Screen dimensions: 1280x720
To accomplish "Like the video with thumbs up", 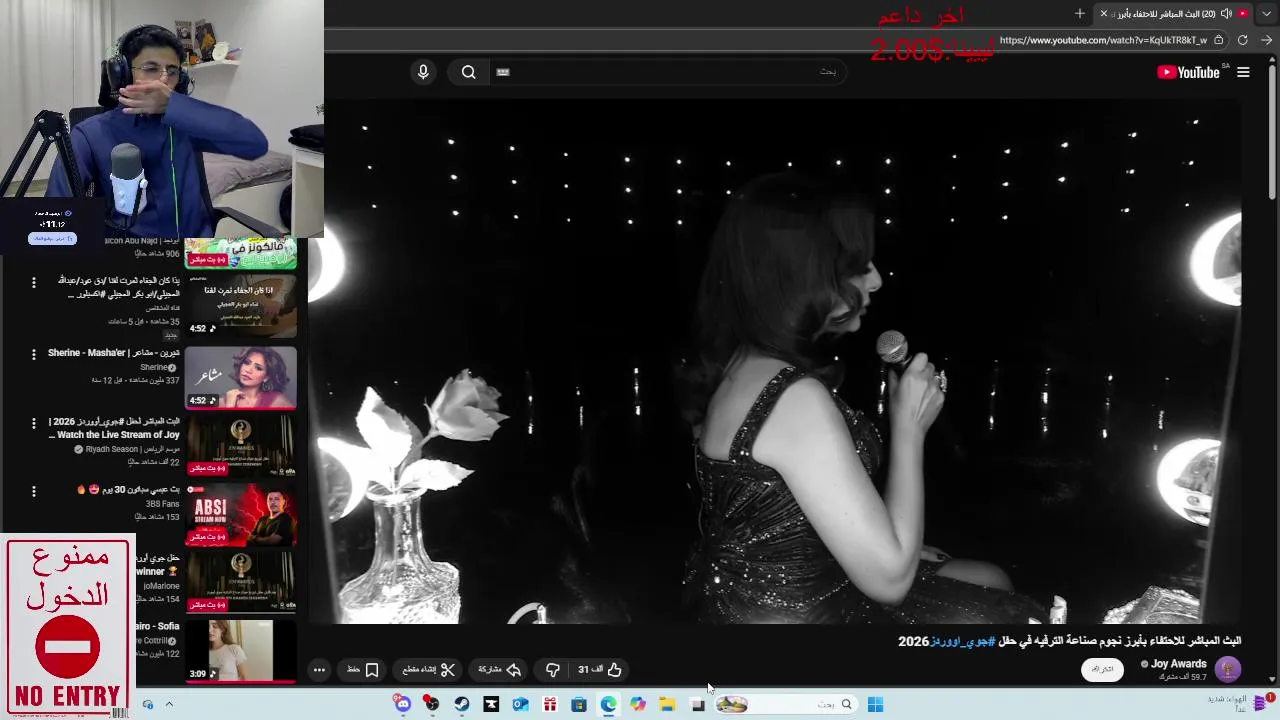I will point(600,670).
